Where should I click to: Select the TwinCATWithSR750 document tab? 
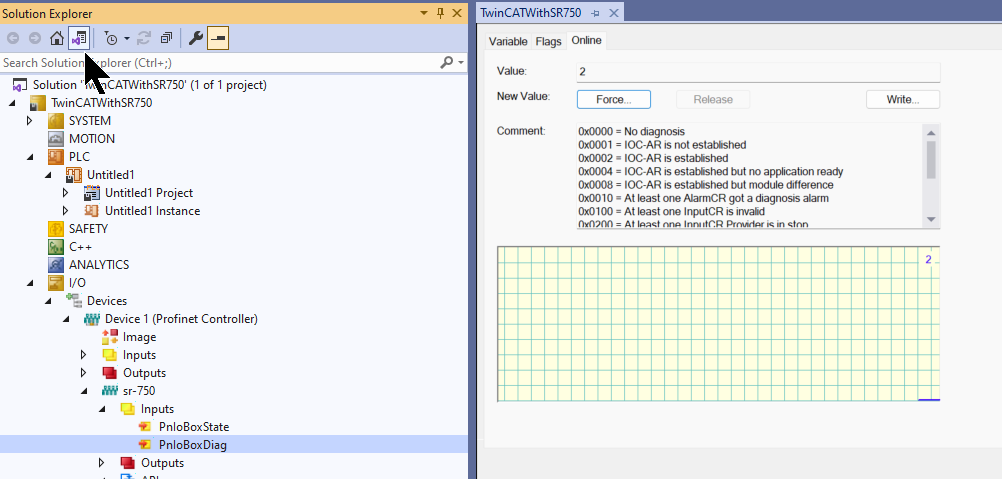(x=530, y=13)
